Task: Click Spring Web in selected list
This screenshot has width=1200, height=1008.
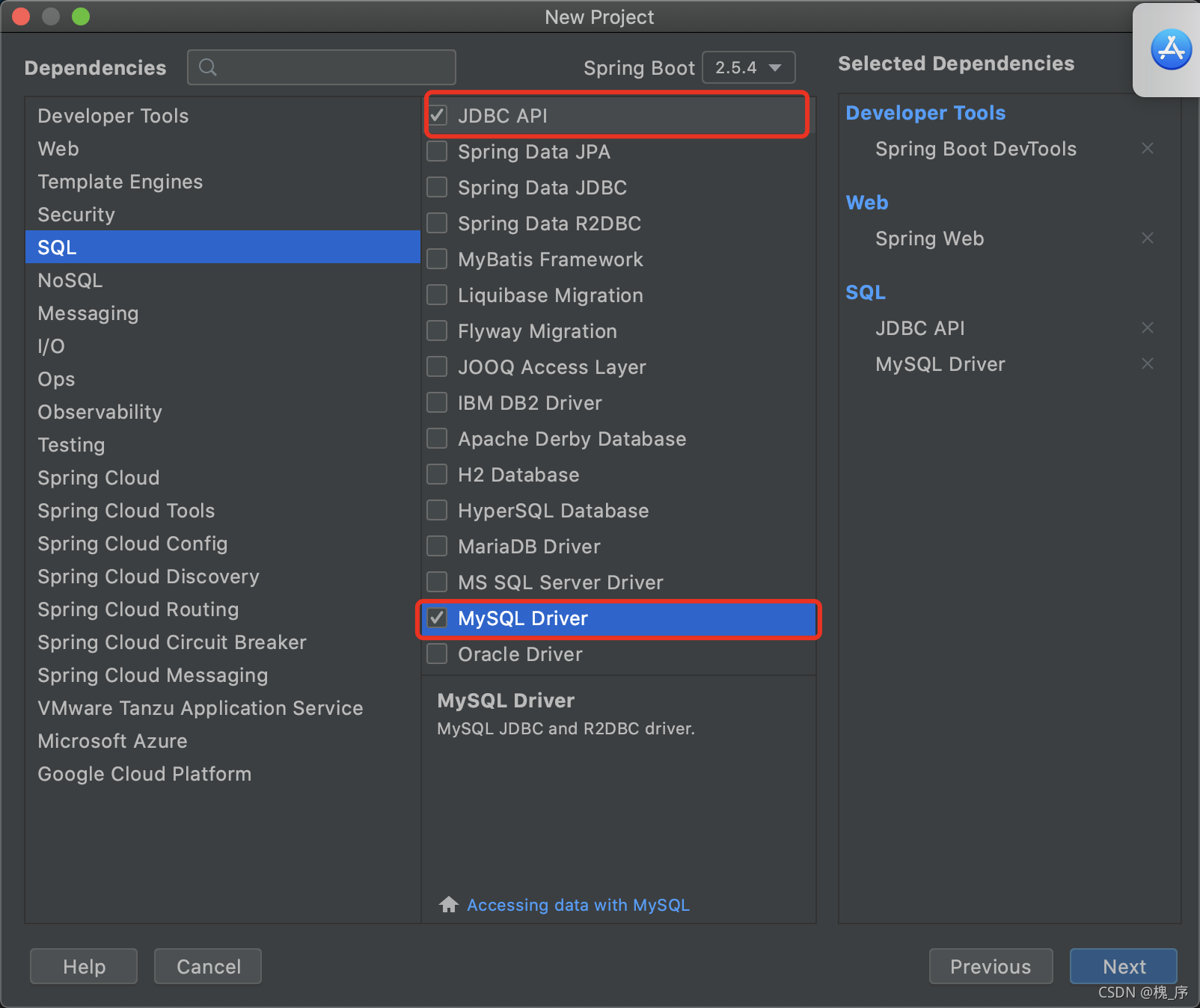Action: tap(929, 239)
